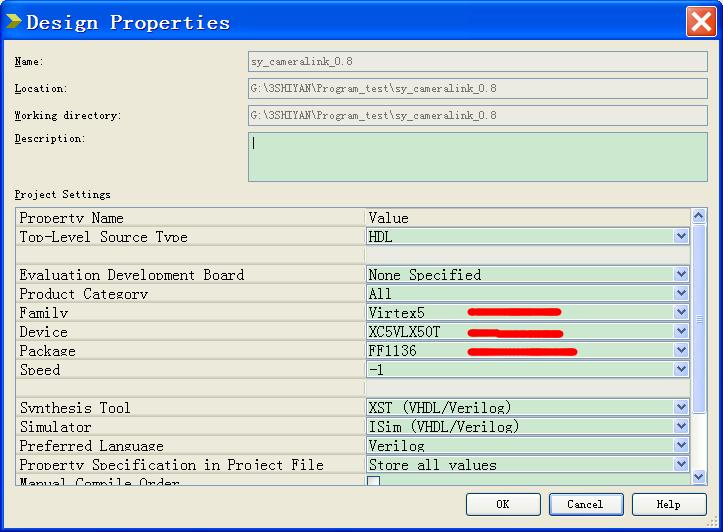723x532 pixels.
Task: Click the vertical scrollbar thumb
Action: pos(699,318)
